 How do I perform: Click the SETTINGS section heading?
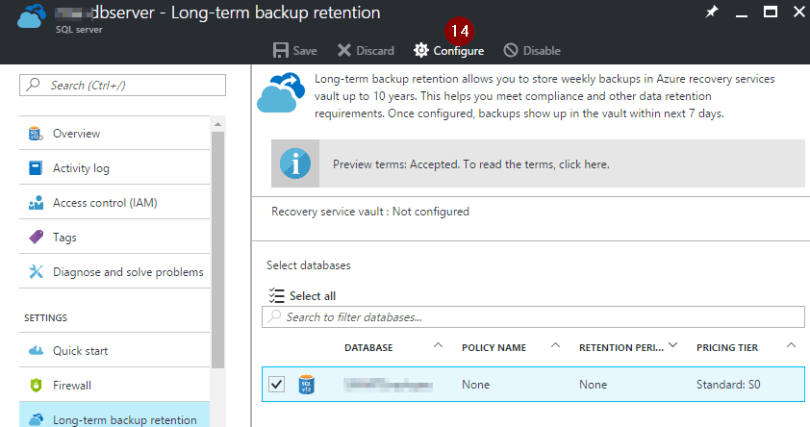[x=45, y=318]
